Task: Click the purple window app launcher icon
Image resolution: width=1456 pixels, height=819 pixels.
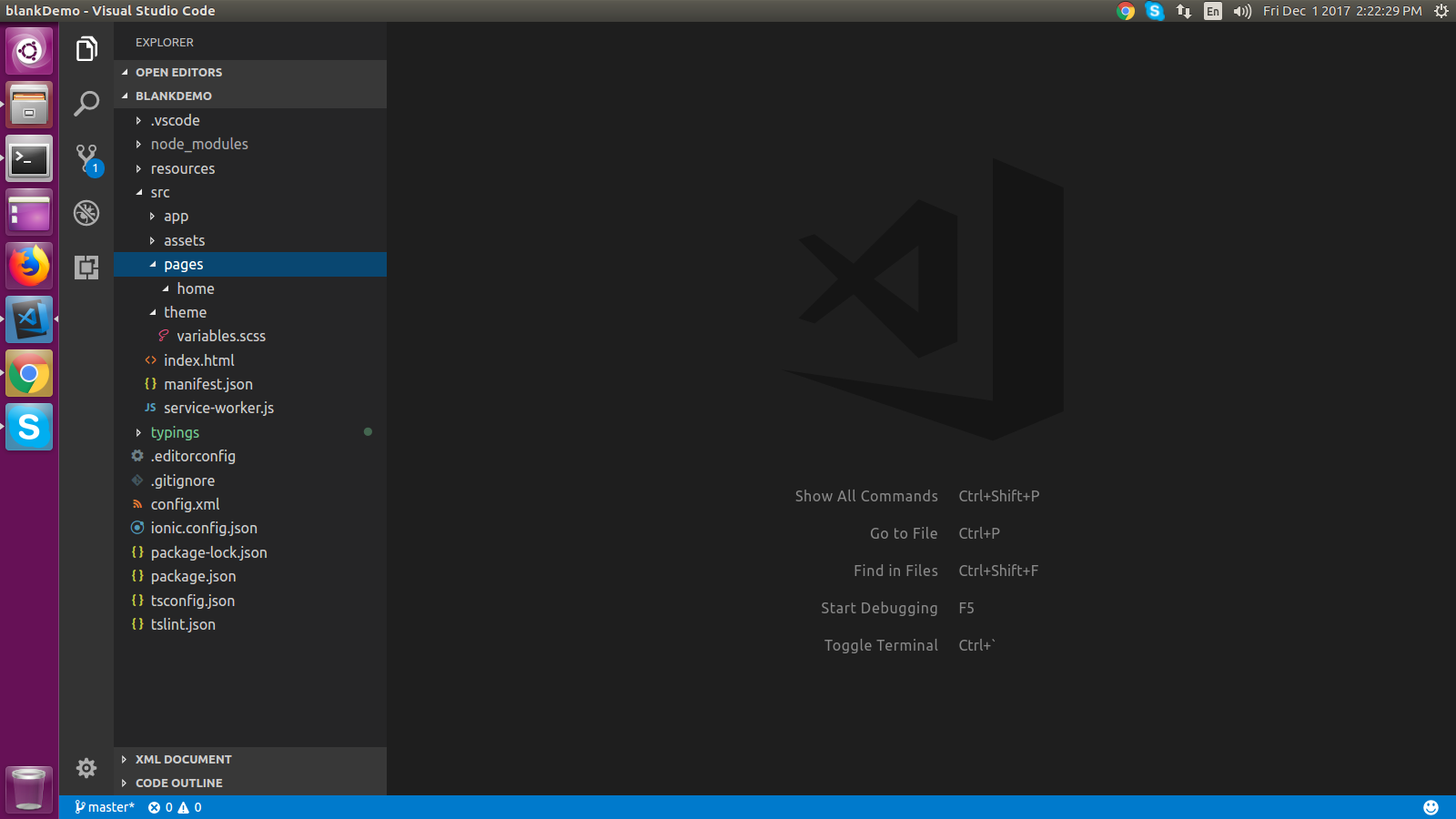Action: click(29, 212)
